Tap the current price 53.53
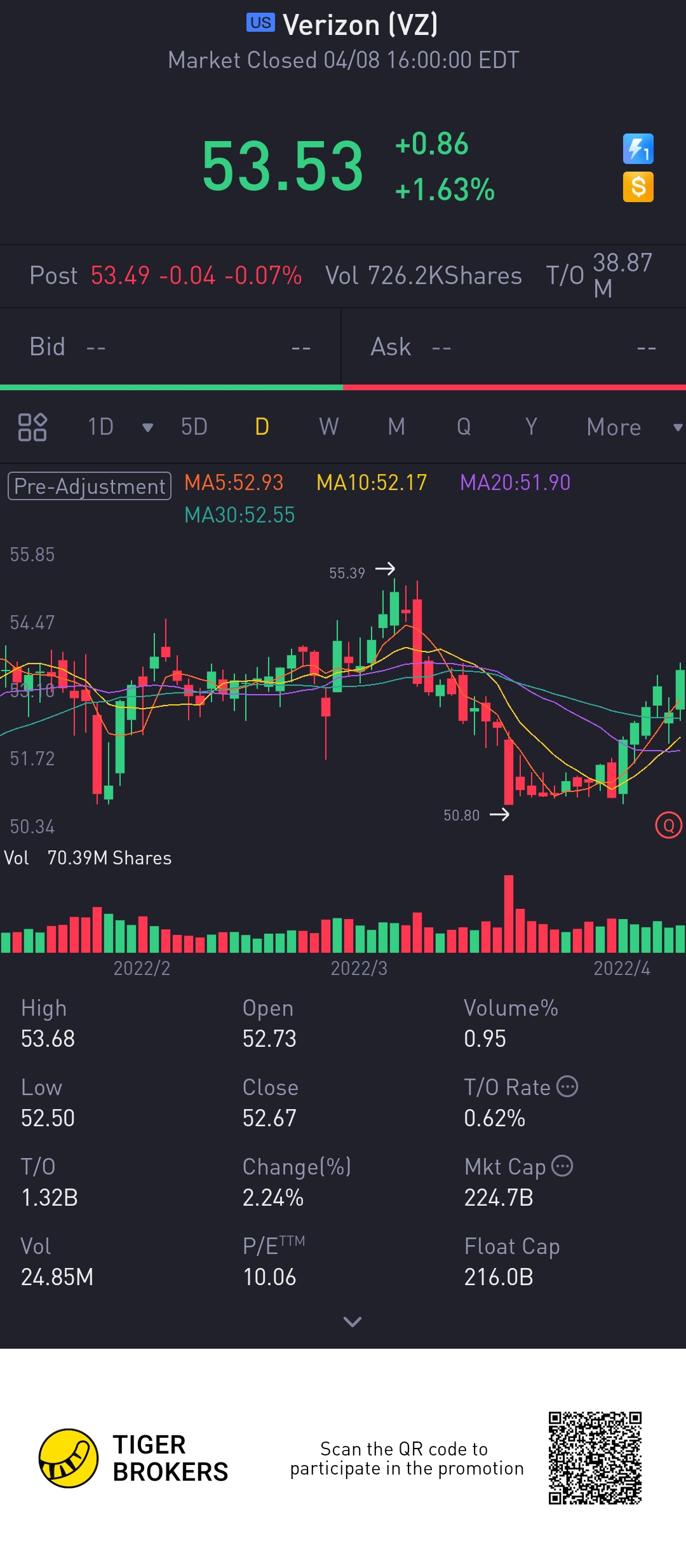Image resolution: width=686 pixels, height=1568 pixels. point(283,166)
